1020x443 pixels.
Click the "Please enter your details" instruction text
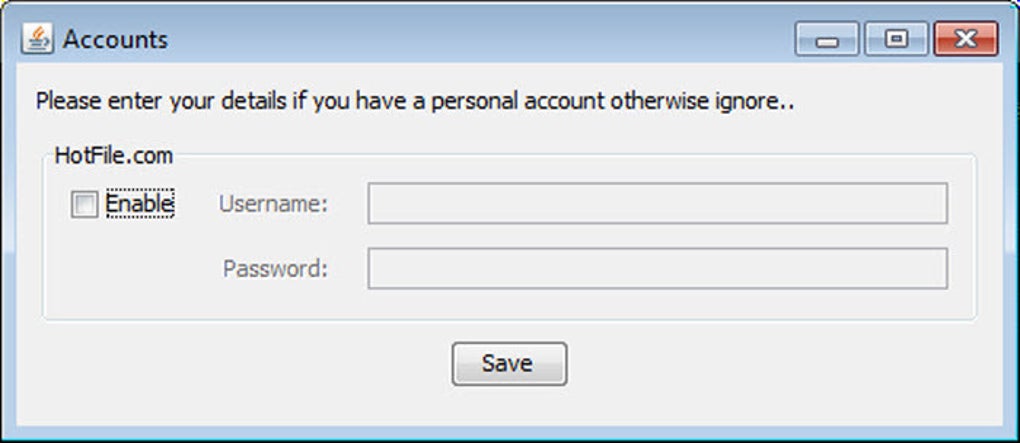(414, 101)
